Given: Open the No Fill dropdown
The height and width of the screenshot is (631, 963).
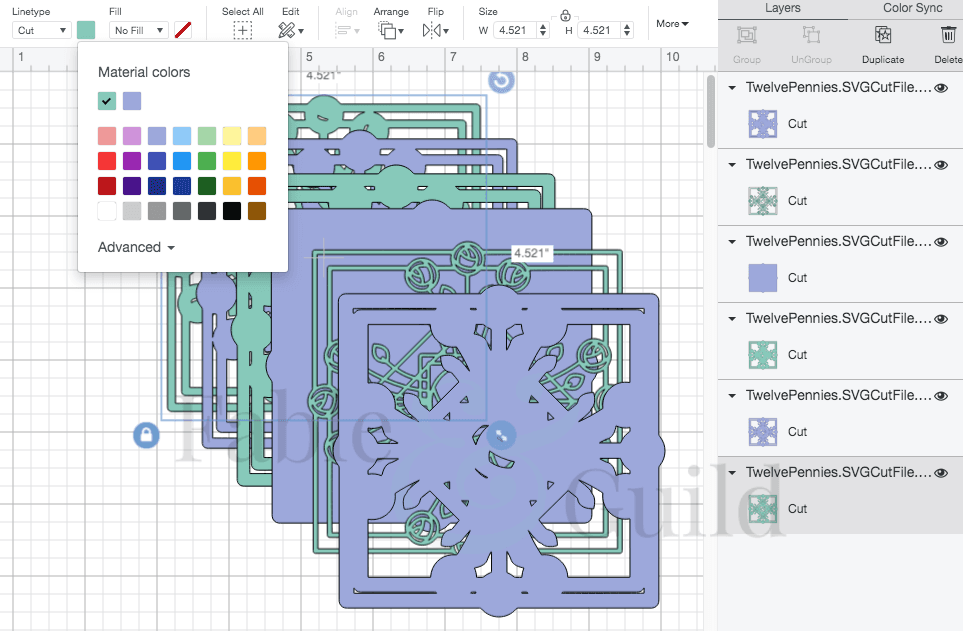Looking at the screenshot, I should pyautogui.click(x=138, y=30).
